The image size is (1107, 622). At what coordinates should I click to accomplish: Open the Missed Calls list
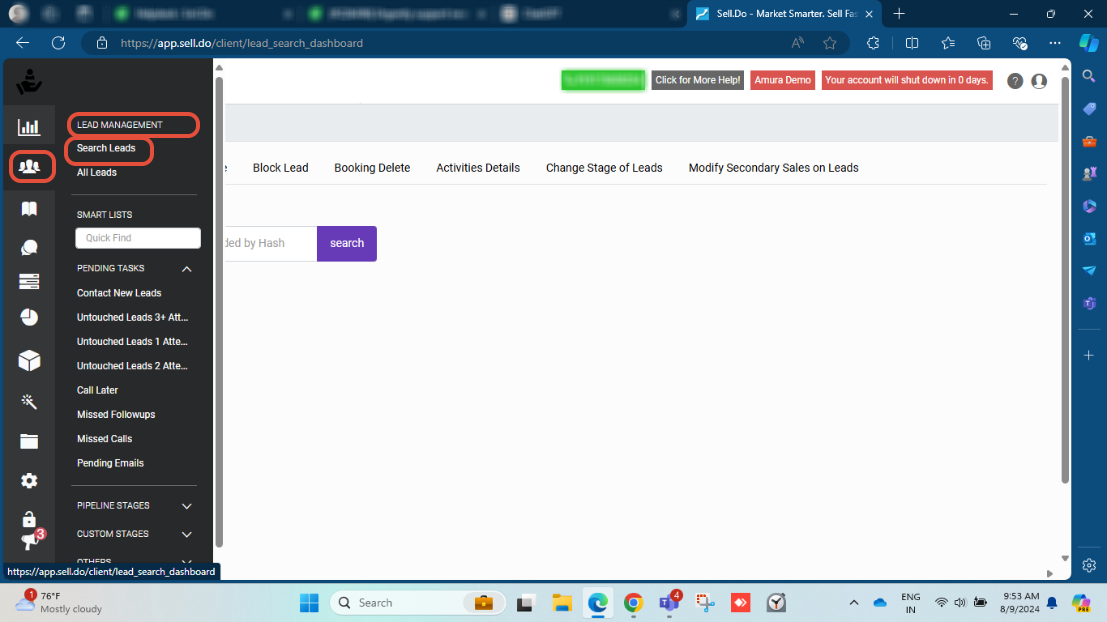point(104,439)
